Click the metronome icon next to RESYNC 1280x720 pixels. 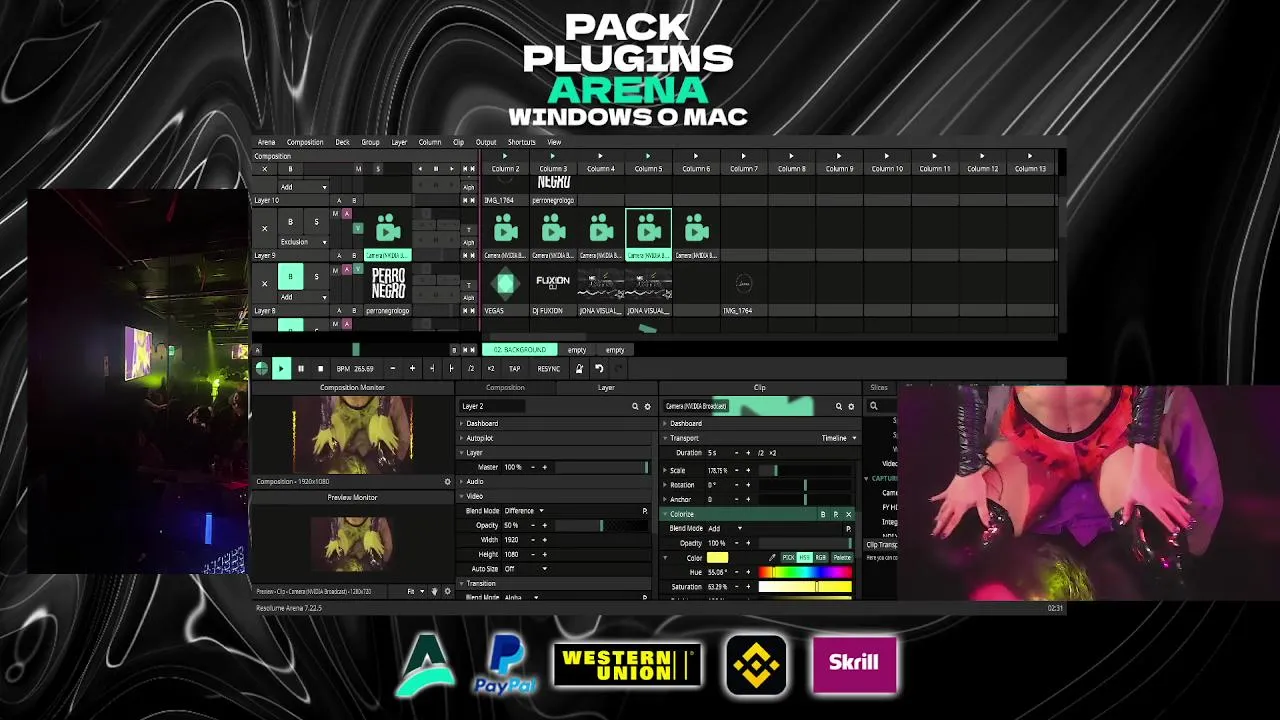click(579, 369)
